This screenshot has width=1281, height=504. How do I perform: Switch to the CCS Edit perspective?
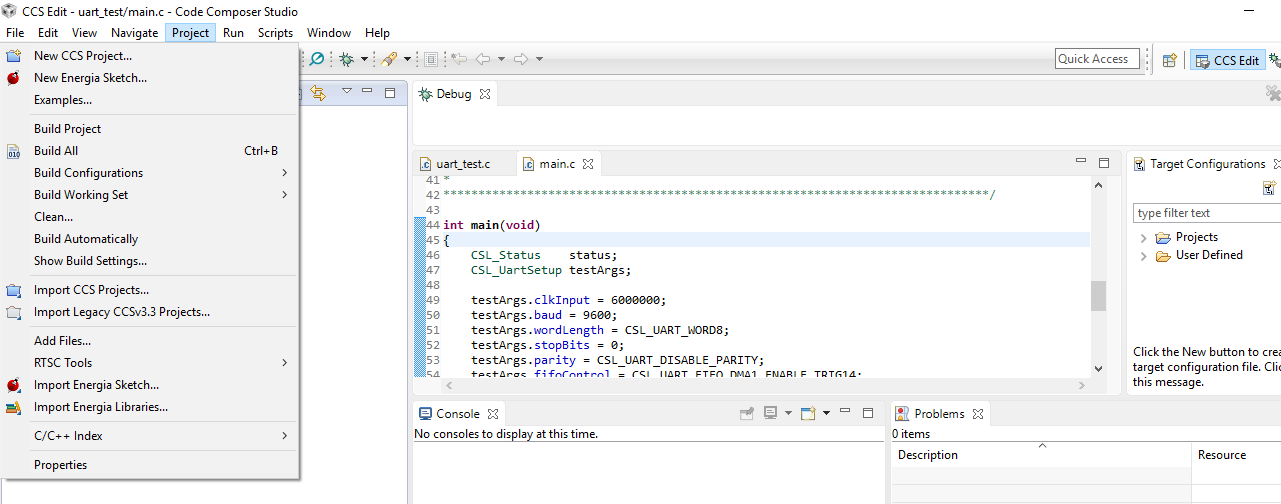coord(1227,60)
